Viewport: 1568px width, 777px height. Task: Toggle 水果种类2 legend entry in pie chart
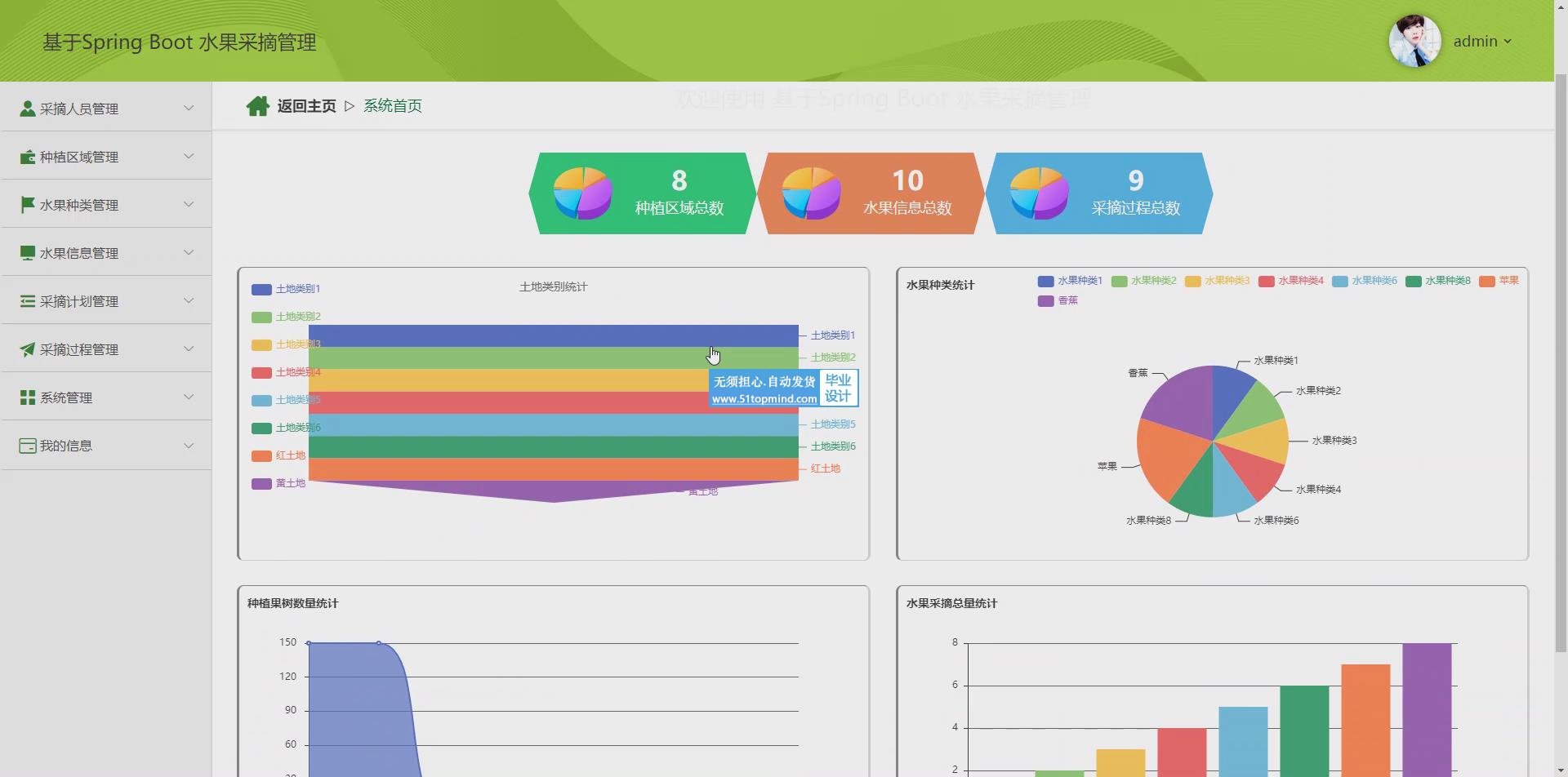(x=1143, y=281)
